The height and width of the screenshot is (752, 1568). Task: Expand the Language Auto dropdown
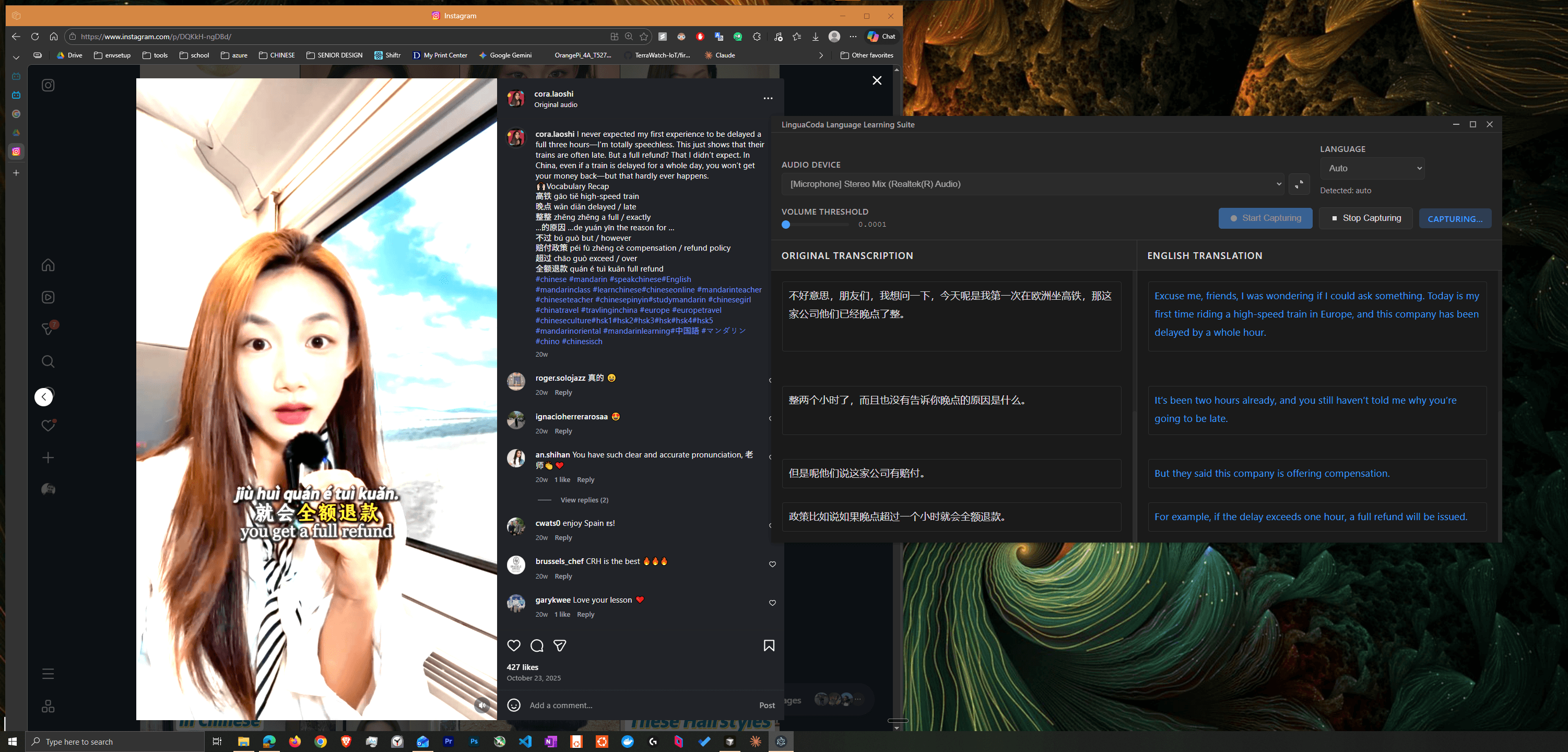click(1372, 169)
